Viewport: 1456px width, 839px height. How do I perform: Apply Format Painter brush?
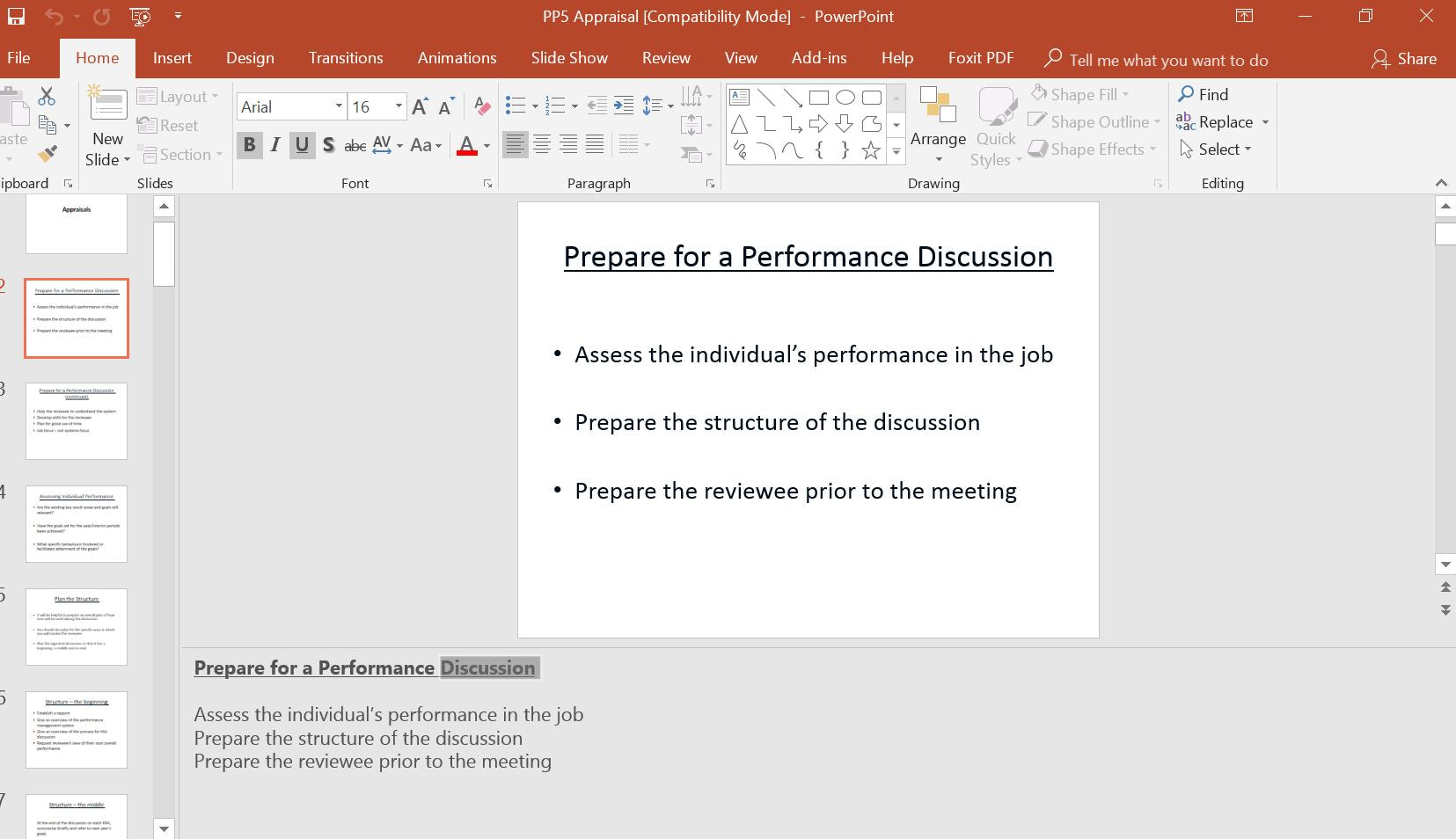48,154
